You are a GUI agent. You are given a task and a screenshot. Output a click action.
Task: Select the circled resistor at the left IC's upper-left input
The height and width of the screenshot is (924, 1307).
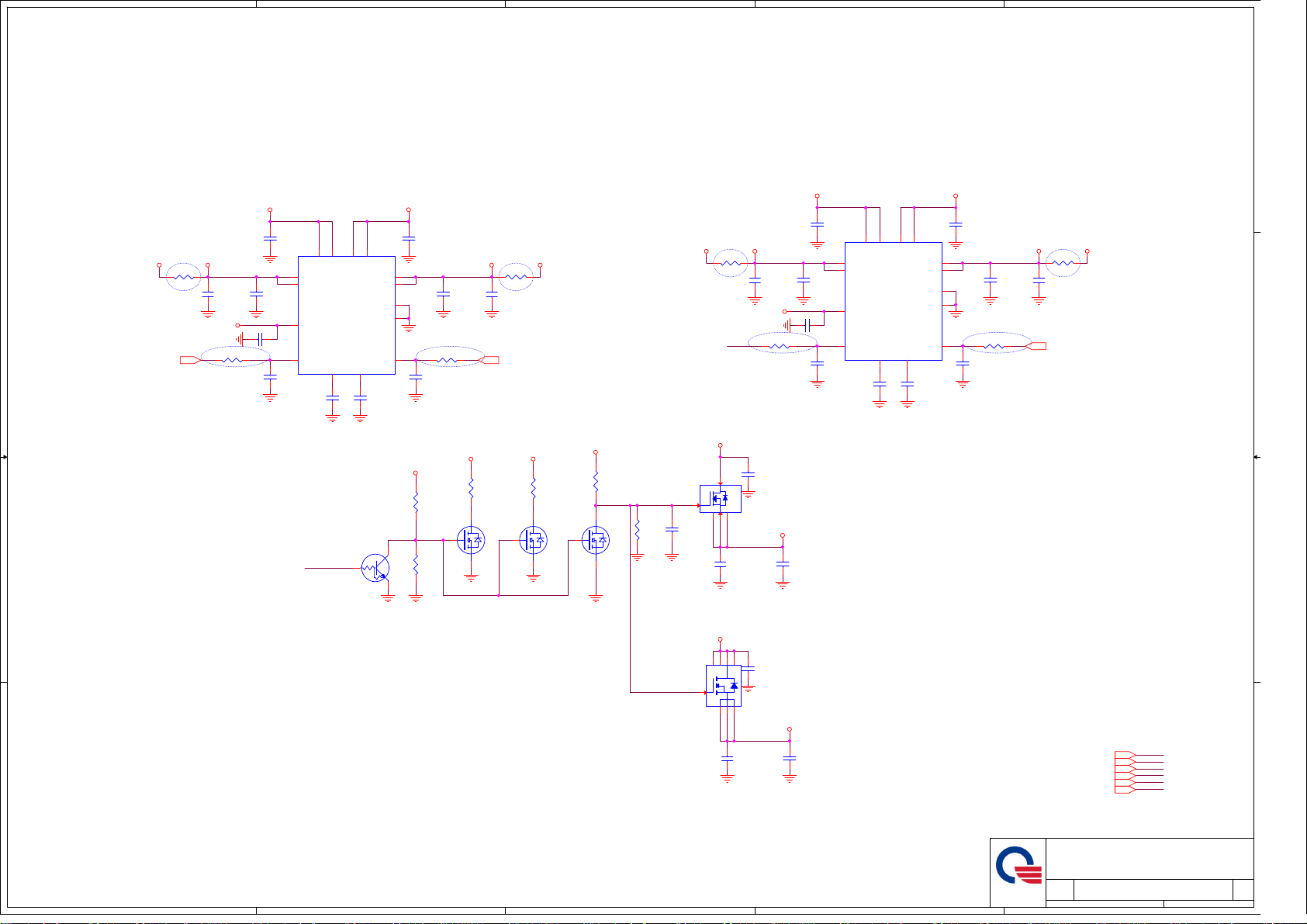coord(184,277)
